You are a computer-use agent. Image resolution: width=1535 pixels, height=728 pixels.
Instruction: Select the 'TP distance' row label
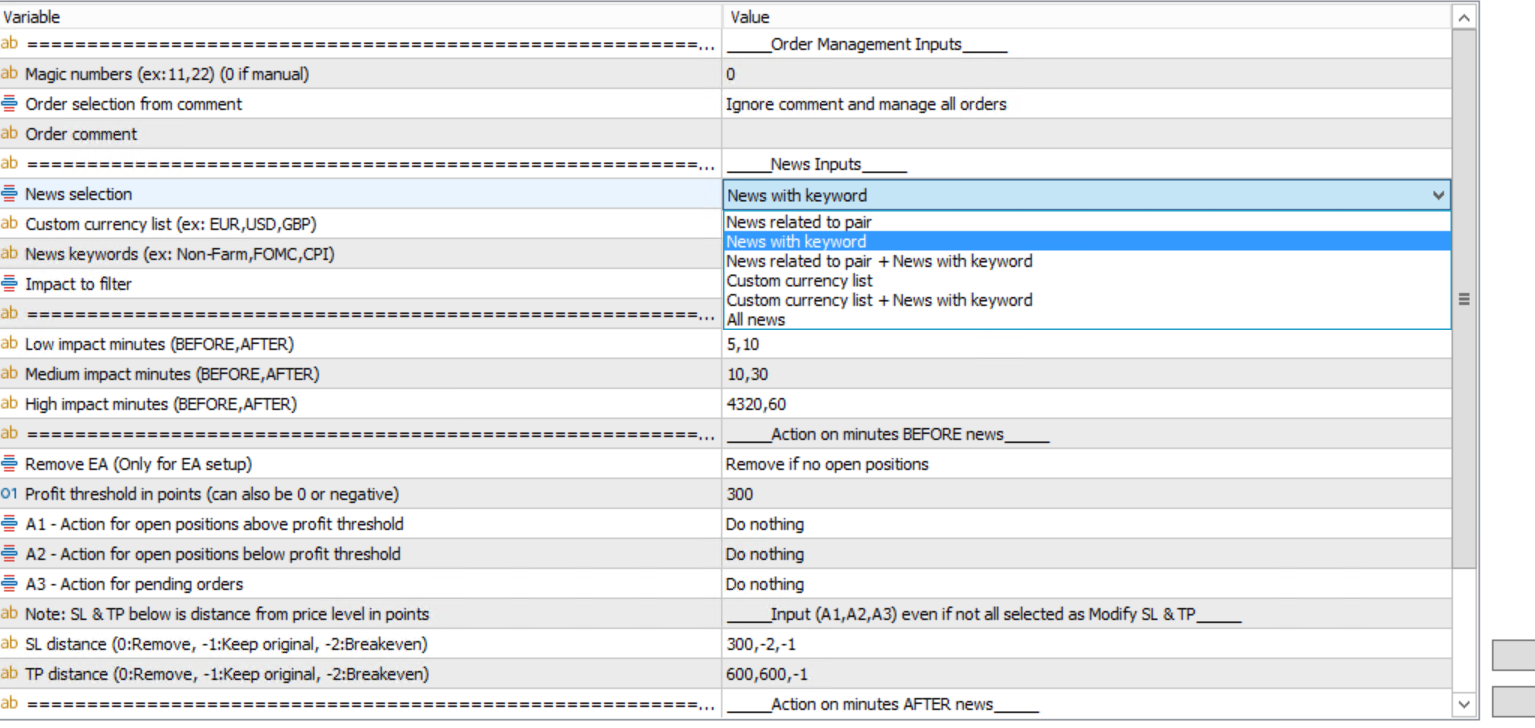click(227, 674)
